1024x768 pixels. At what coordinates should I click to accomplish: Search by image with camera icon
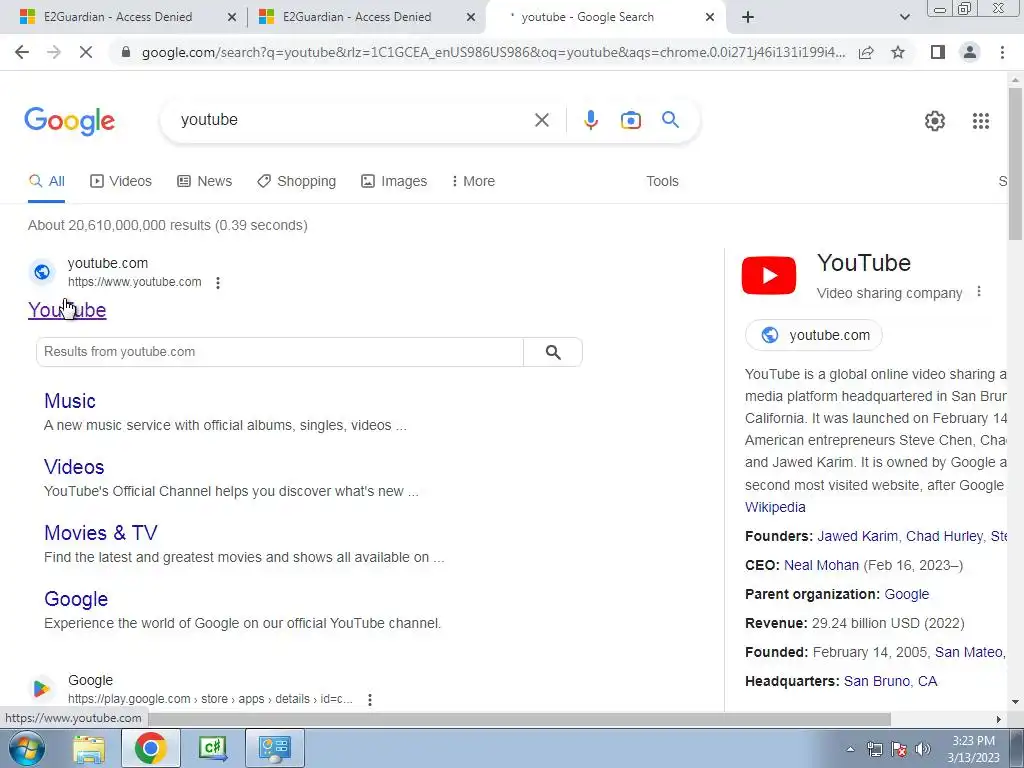(x=630, y=120)
